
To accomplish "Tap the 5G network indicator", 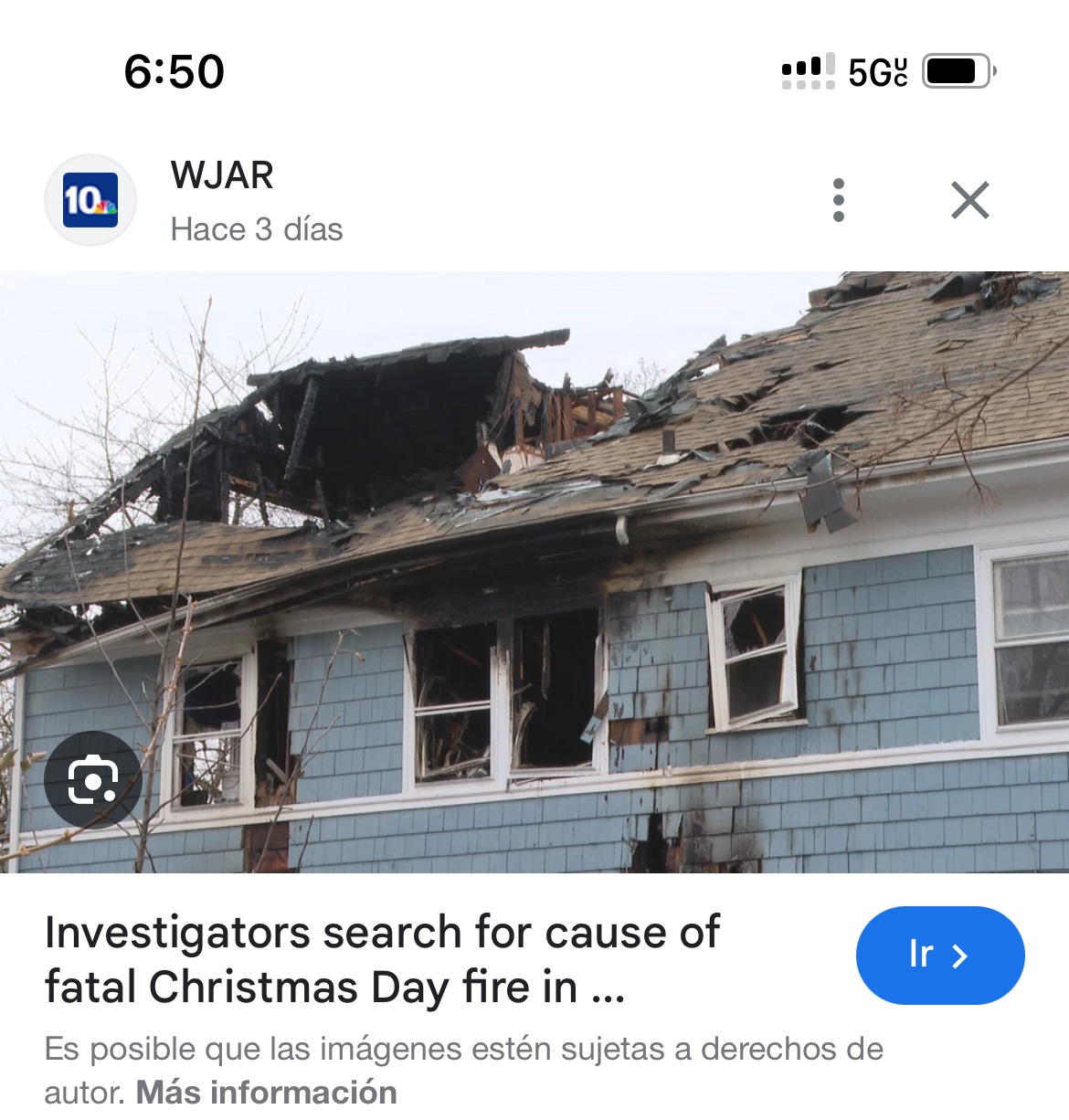I will pos(878,71).
